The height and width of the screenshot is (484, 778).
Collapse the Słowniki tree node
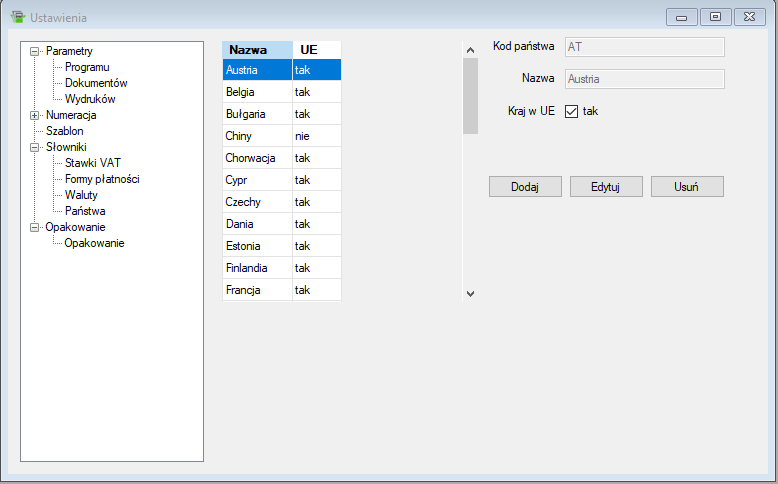coord(35,147)
